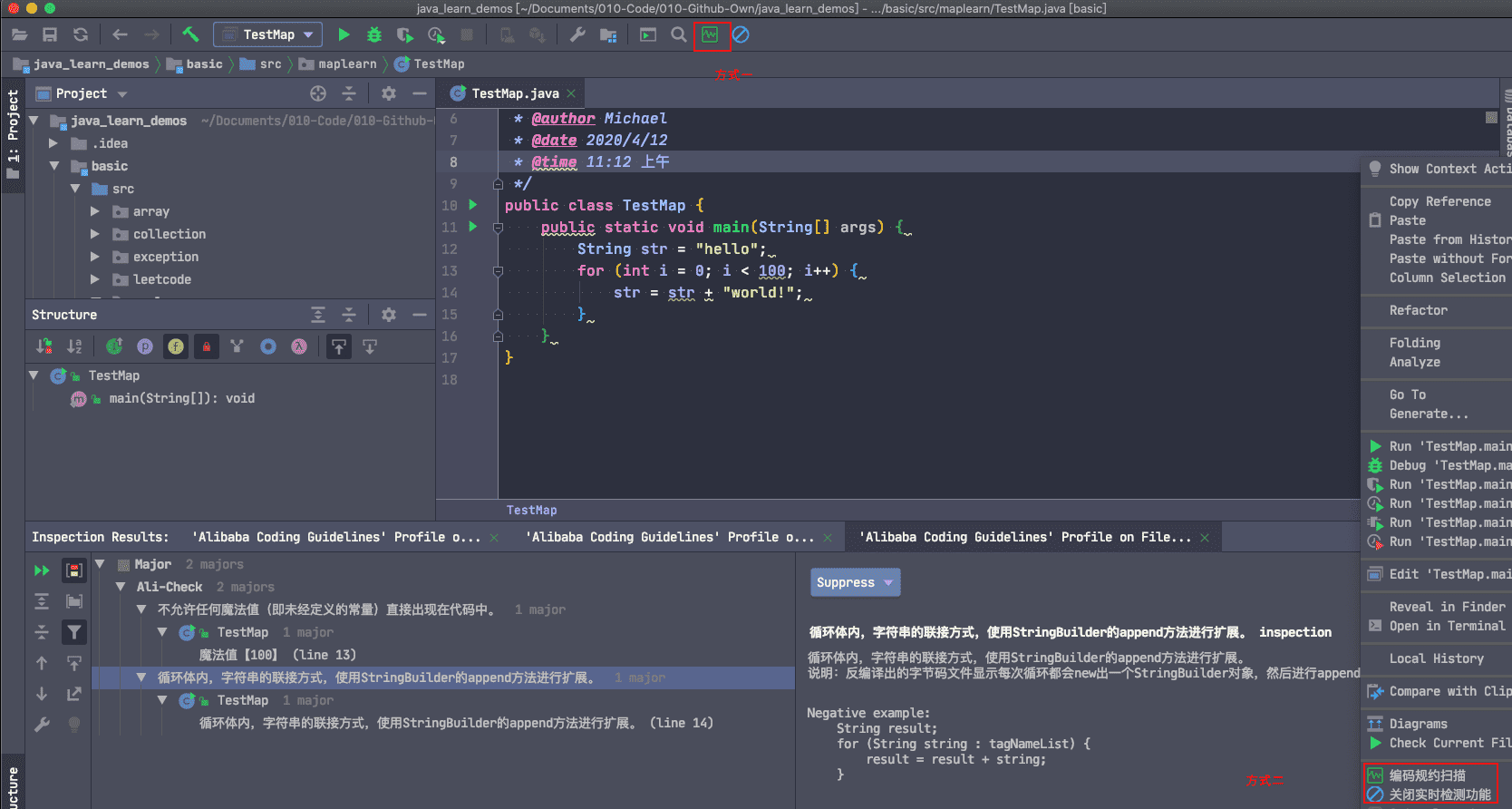Go to next problem down arrow in inspections
This screenshot has height=809, width=1512.
coord(42,694)
